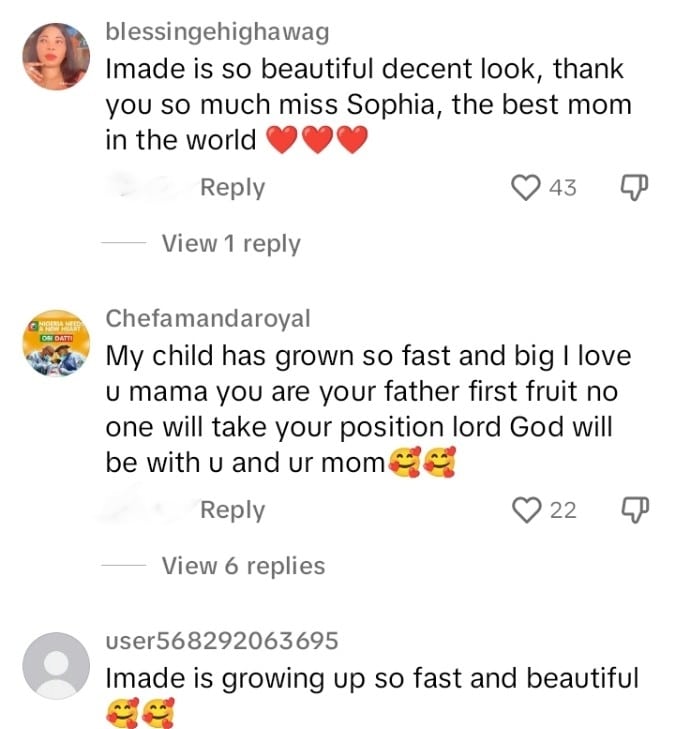The height and width of the screenshot is (729, 675).
Task: Open blessingehighawag's profile picture
Action: point(56,56)
